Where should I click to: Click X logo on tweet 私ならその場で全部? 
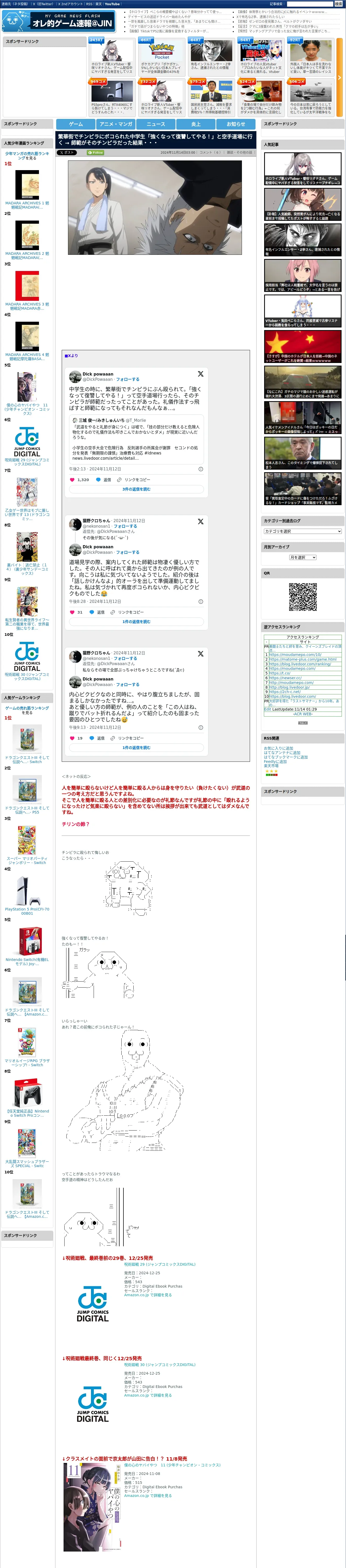[200, 654]
